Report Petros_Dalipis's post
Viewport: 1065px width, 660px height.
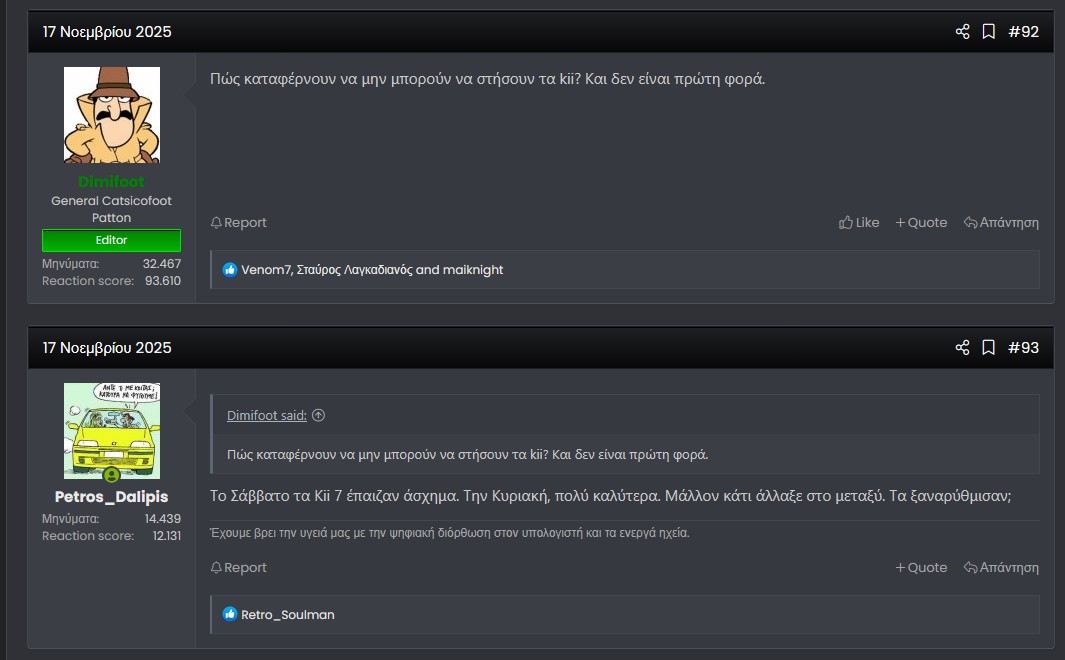pyautogui.click(x=238, y=568)
